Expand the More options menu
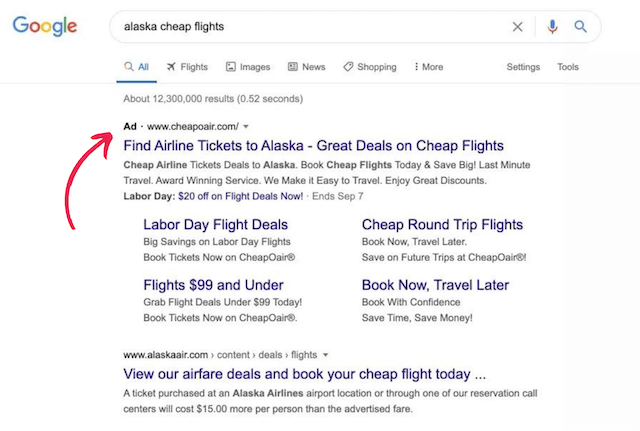 point(428,67)
